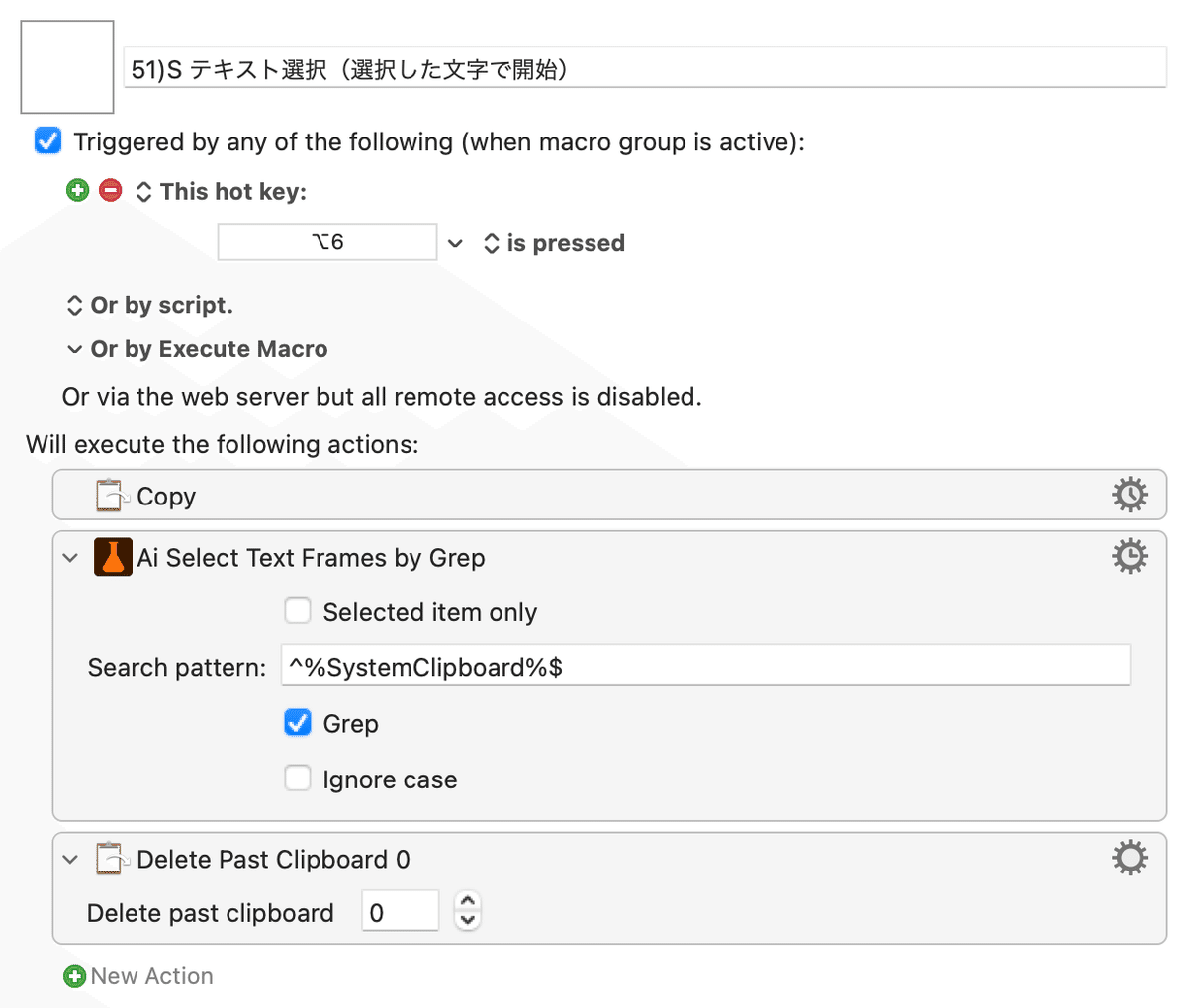Edit the macro name field

pyautogui.click(x=645, y=69)
